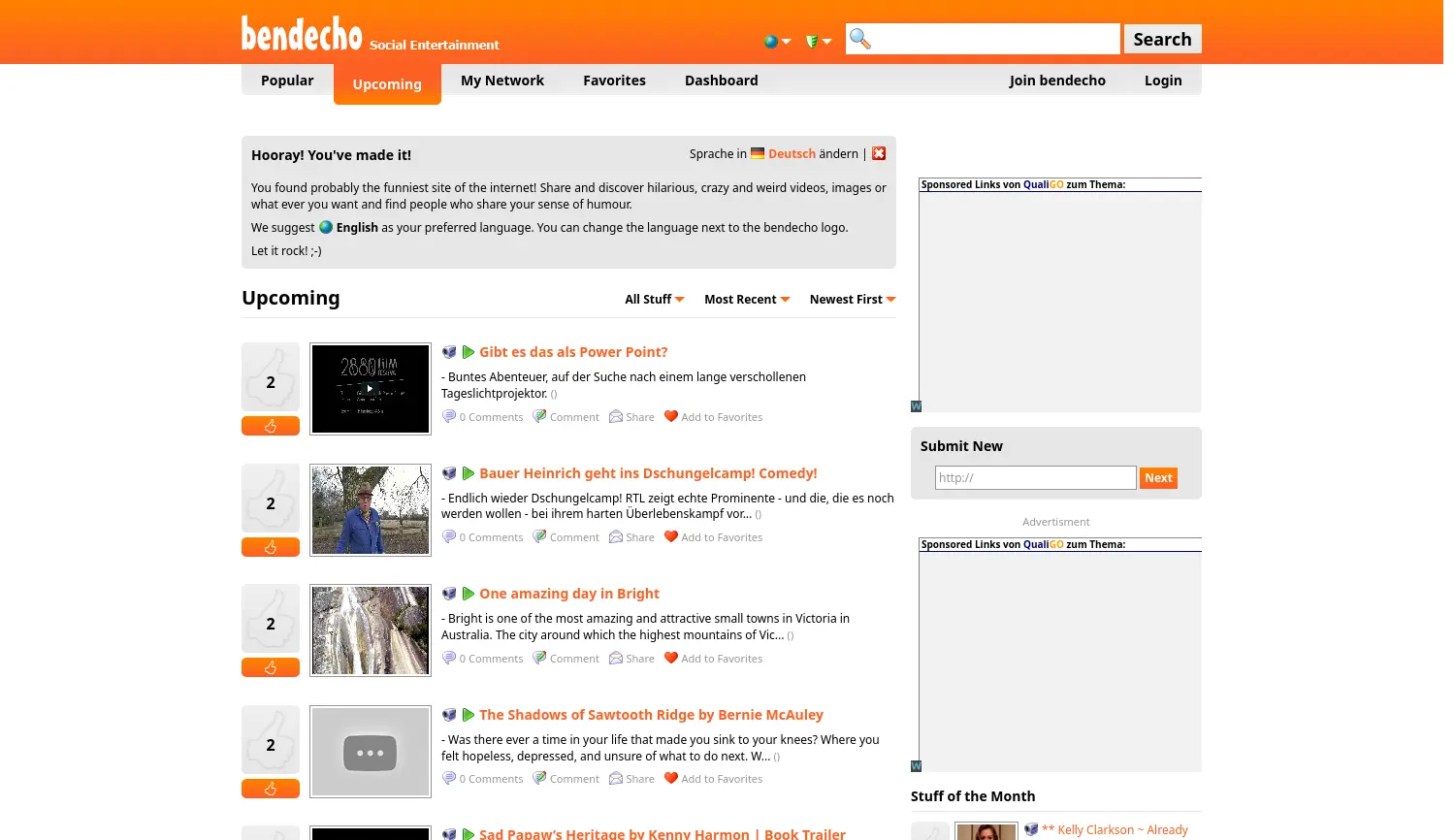Click the green shield filter icon
This screenshot has height=840, width=1455.
[x=812, y=42]
